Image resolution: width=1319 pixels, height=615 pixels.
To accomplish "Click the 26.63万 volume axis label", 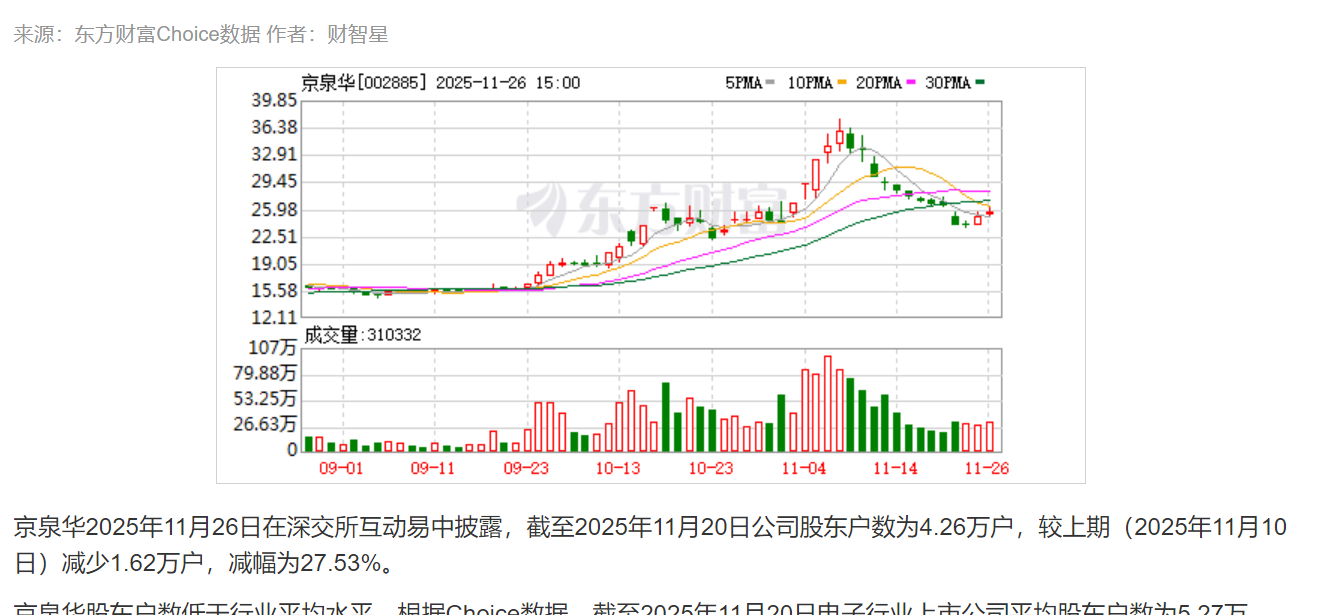I will click(266, 425).
